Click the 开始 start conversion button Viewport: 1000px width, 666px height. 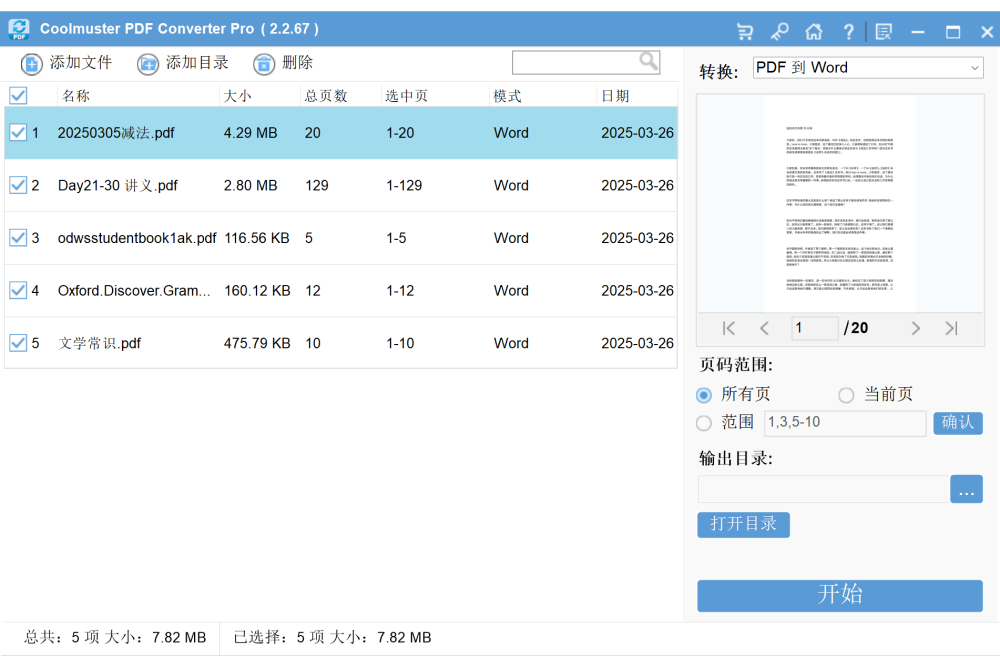click(x=839, y=595)
